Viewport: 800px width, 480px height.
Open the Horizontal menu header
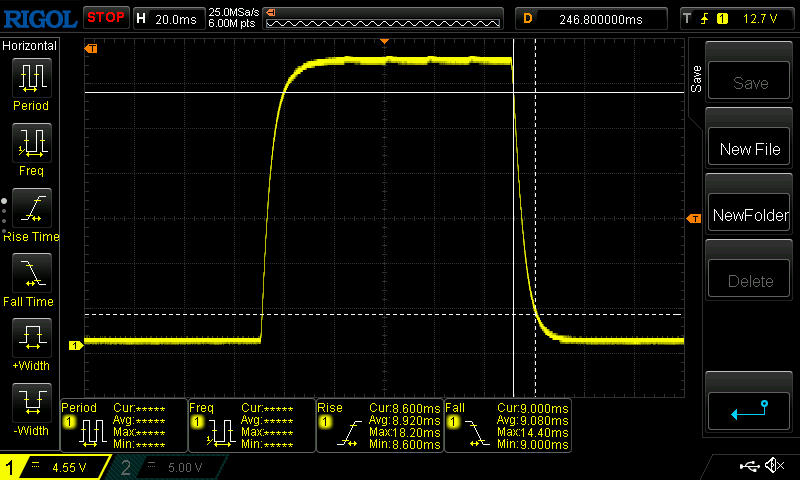click(30, 47)
